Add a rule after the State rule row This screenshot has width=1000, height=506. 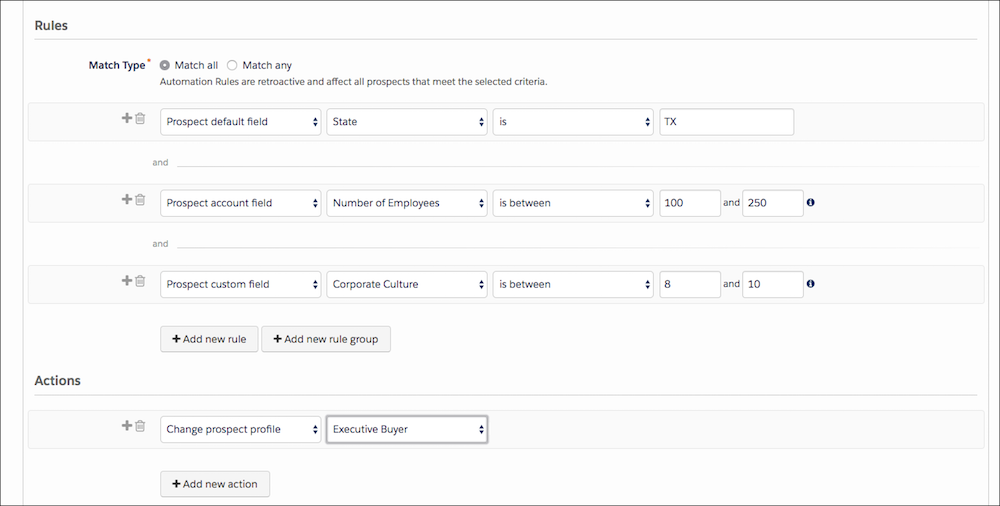(126, 118)
